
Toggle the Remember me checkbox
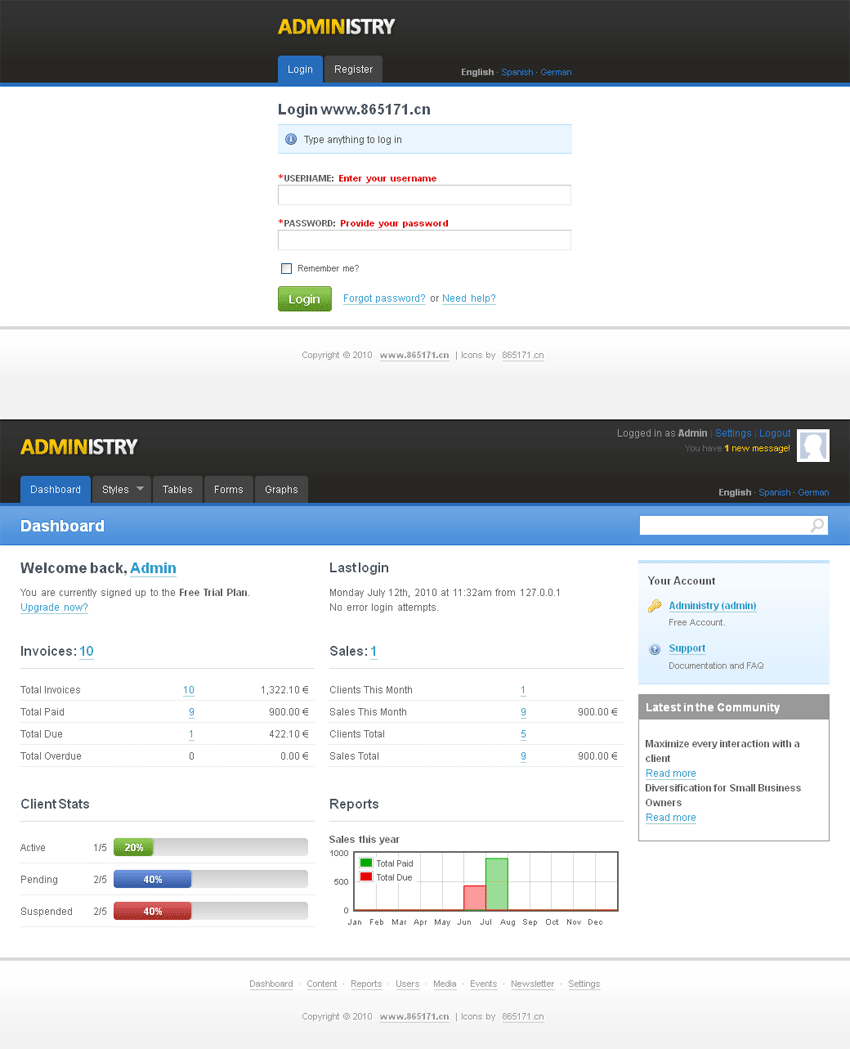tap(287, 269)
